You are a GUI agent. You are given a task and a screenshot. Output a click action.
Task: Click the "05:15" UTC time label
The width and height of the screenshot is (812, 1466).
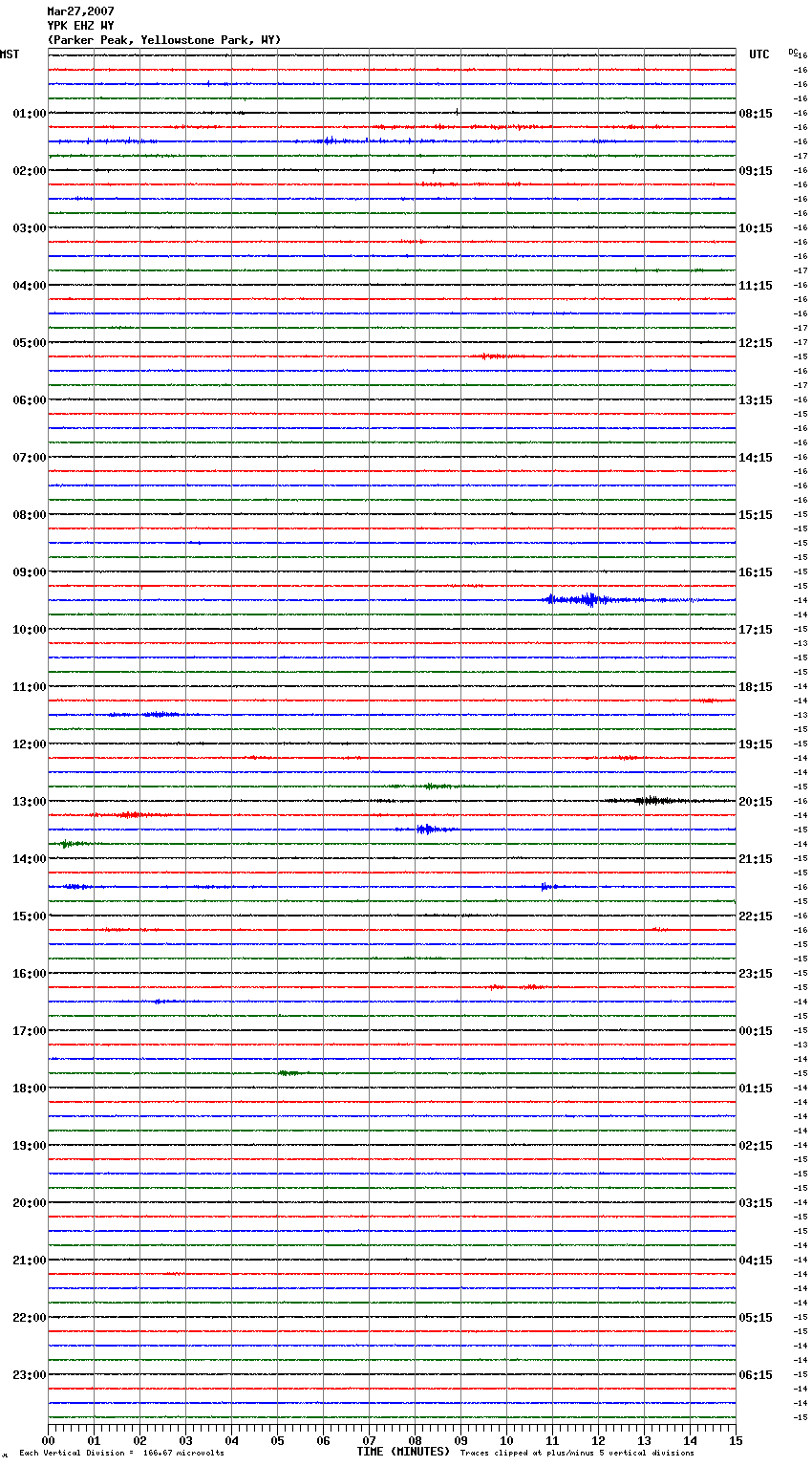(756, 1318)
